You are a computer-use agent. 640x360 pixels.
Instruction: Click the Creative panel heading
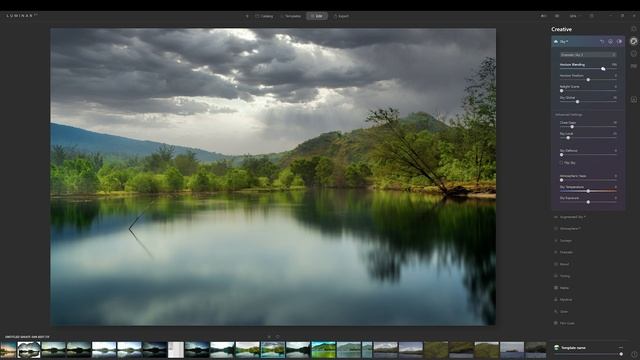[x=561, y=29]
